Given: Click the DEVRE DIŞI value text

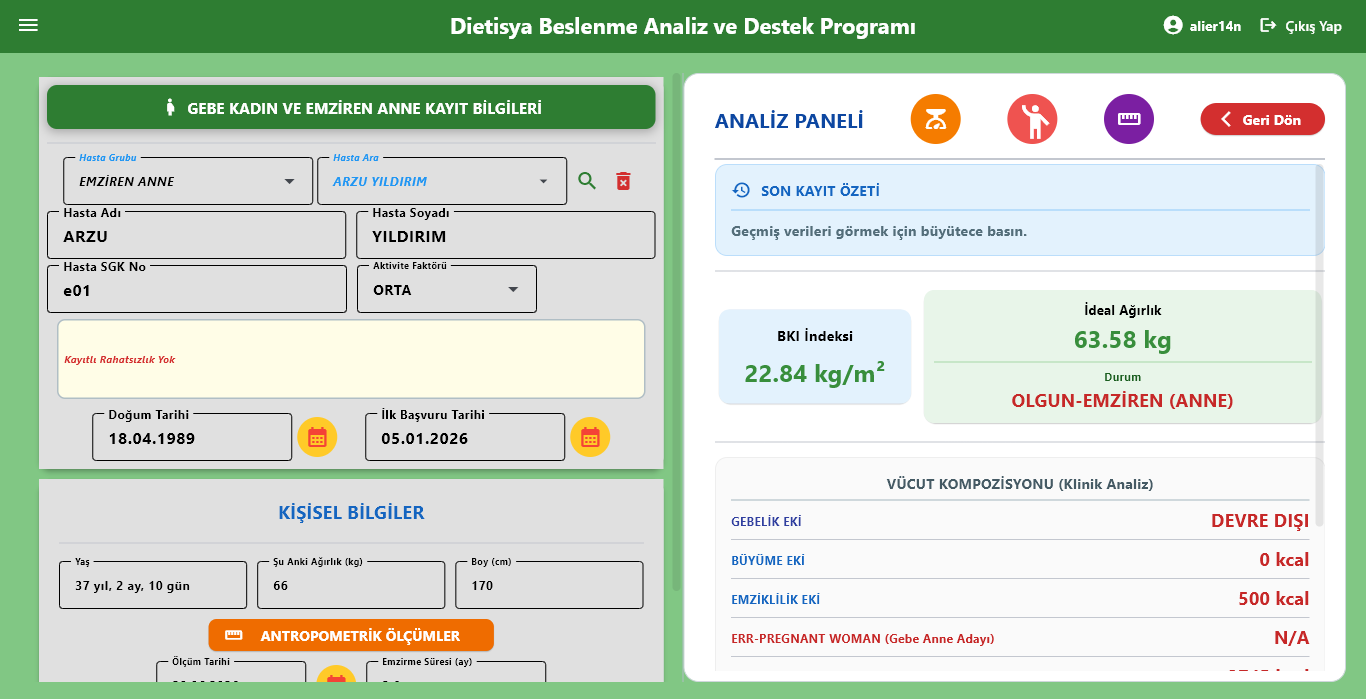Looking at the screenshot, I should click(1260, 521).
